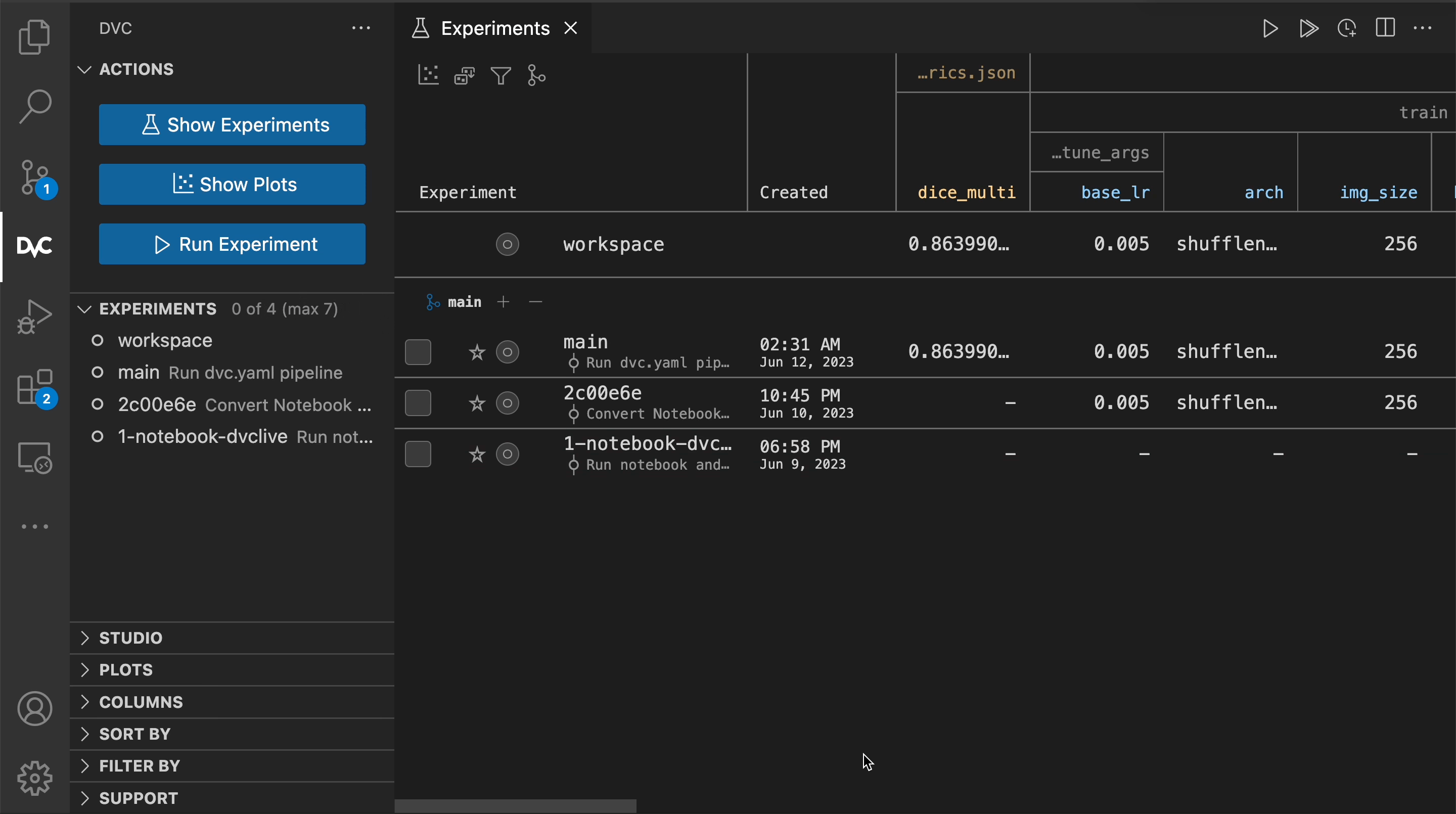Click the Show Plots button

click(233, 184)
